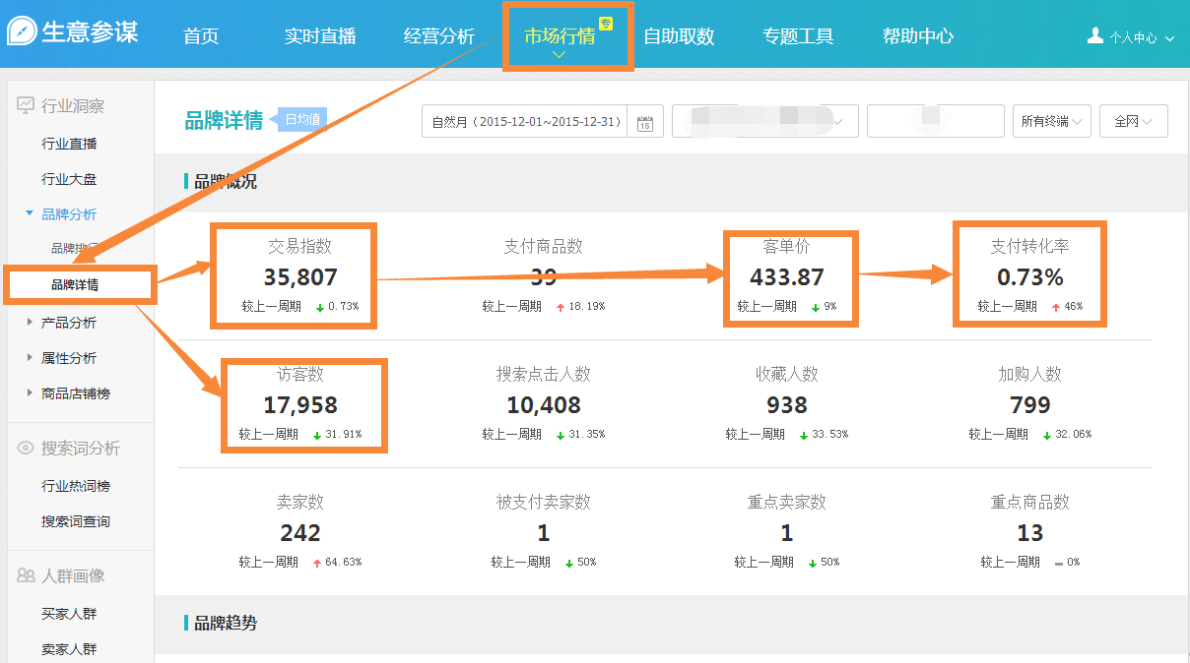Viewport: 1190px width, 663px height.
Task: Go to the 首页 tab
Action: (201, 36)
